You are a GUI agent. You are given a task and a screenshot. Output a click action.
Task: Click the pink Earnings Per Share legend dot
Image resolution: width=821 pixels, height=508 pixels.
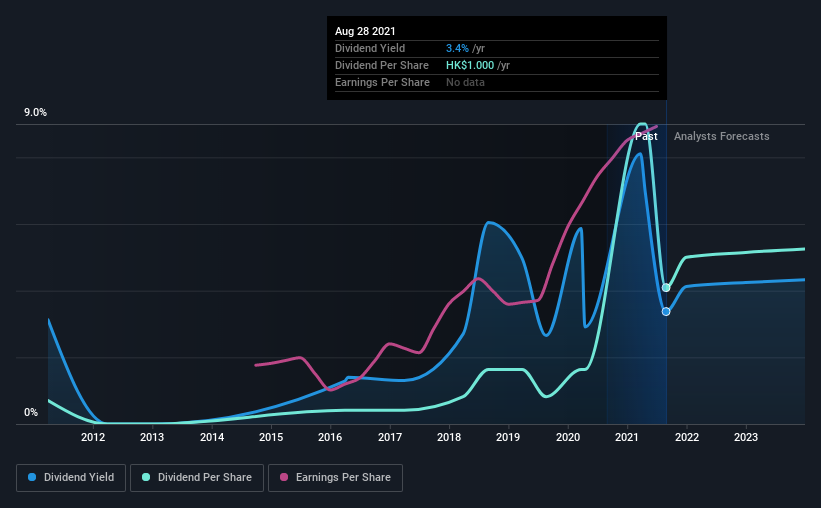coord(284,477)
